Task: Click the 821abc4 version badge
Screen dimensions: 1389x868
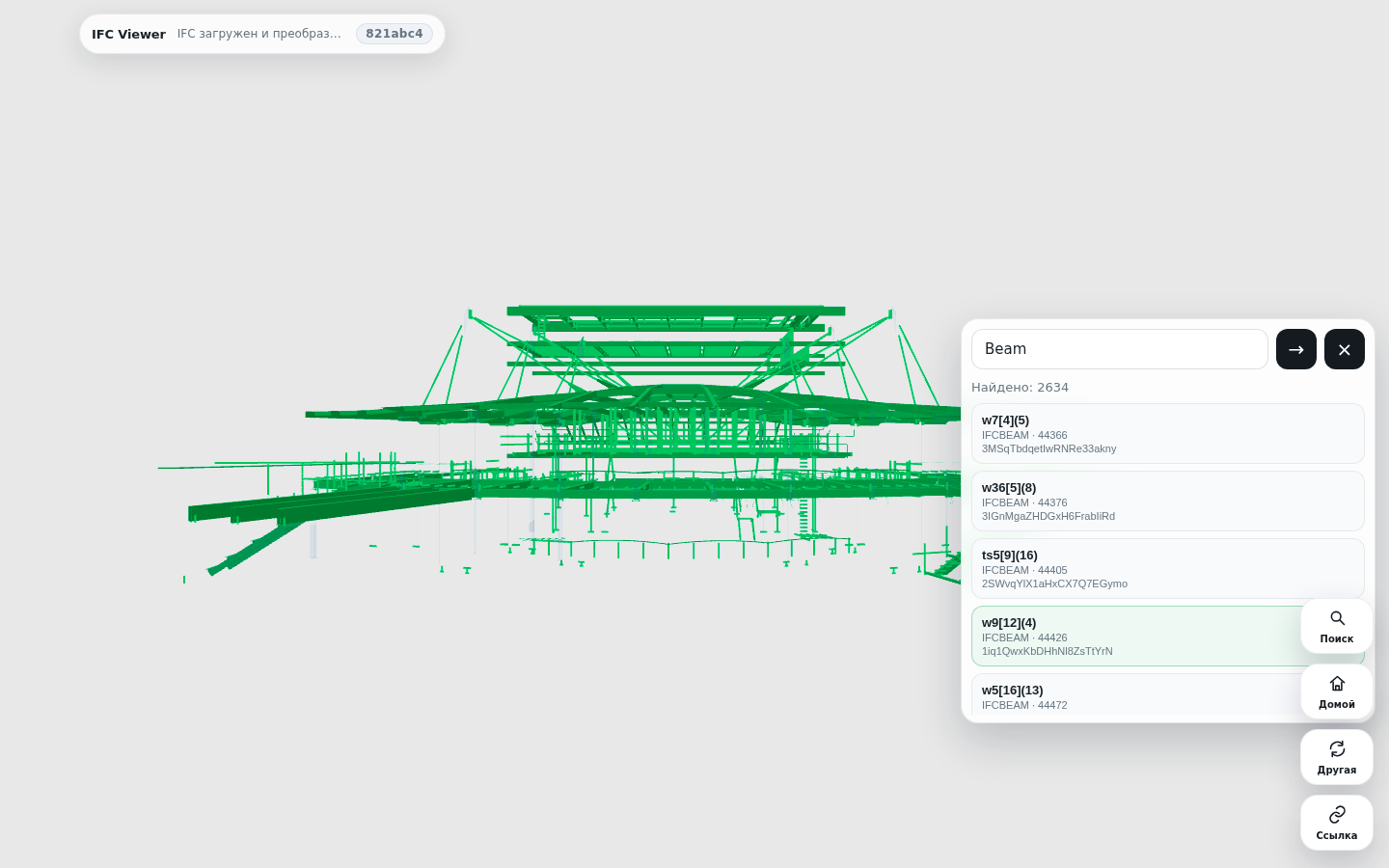Action: coord(394,34)
